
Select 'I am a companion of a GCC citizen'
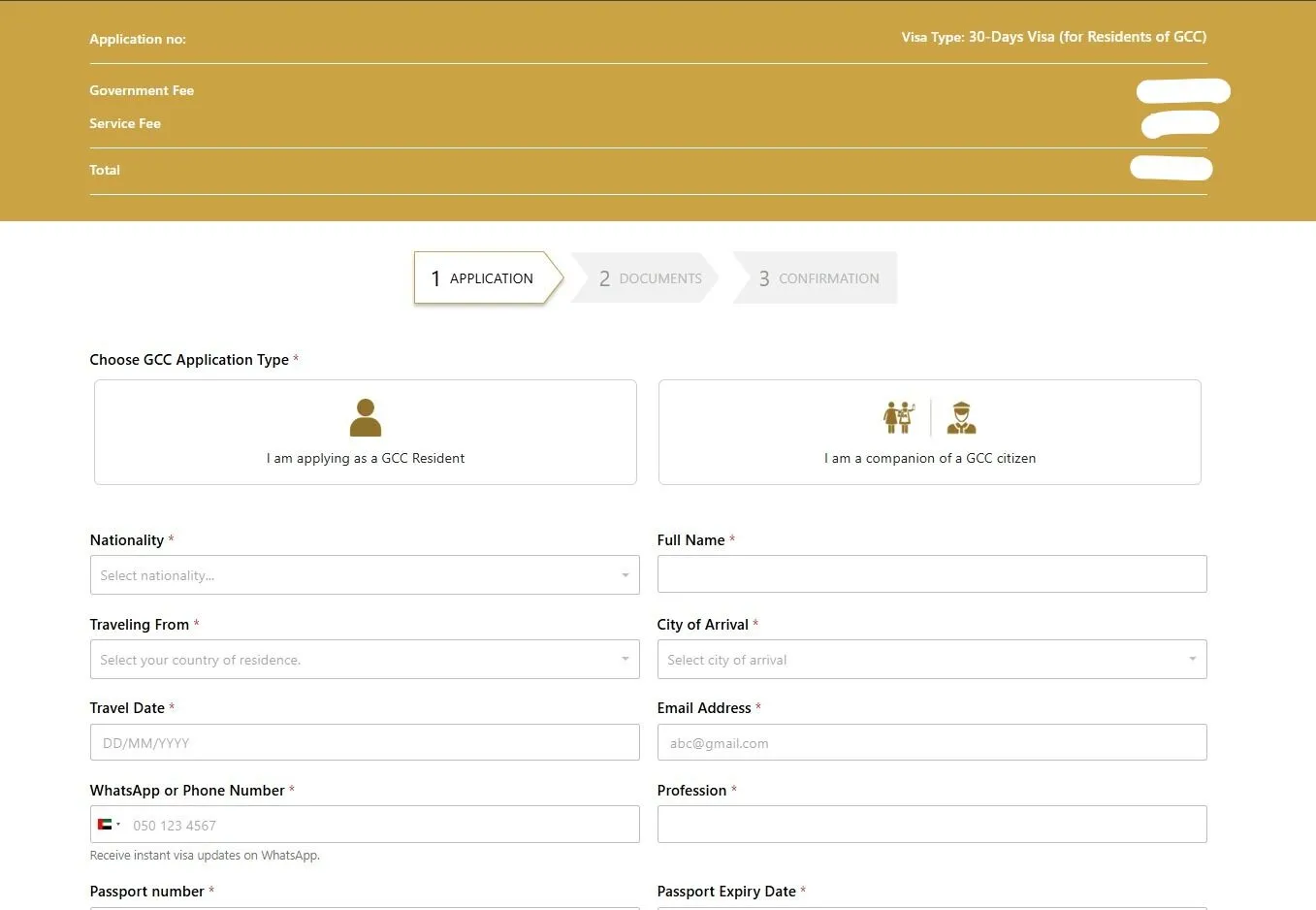click(929, 458)
